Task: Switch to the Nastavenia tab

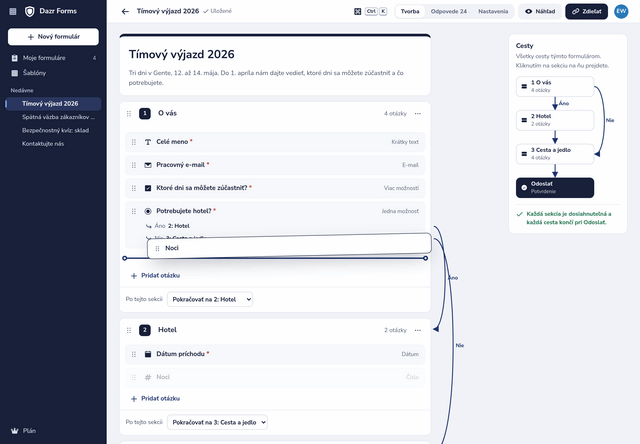Action: click(493, 11)
